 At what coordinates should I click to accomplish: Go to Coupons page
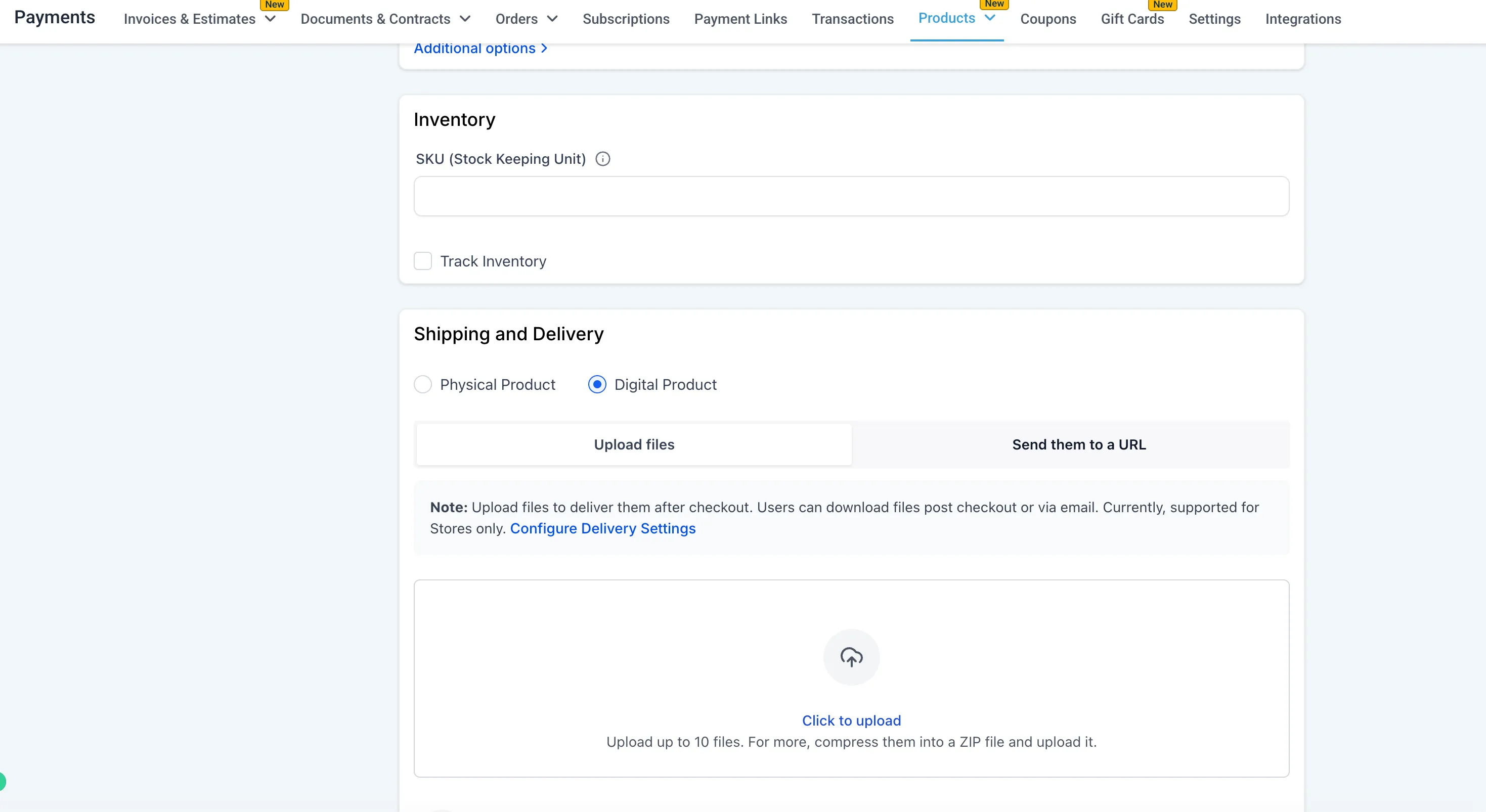point(1047,19)
